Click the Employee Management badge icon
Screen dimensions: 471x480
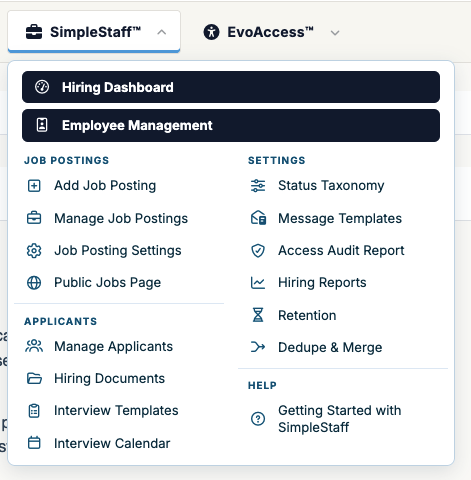(x=42, y=125)
